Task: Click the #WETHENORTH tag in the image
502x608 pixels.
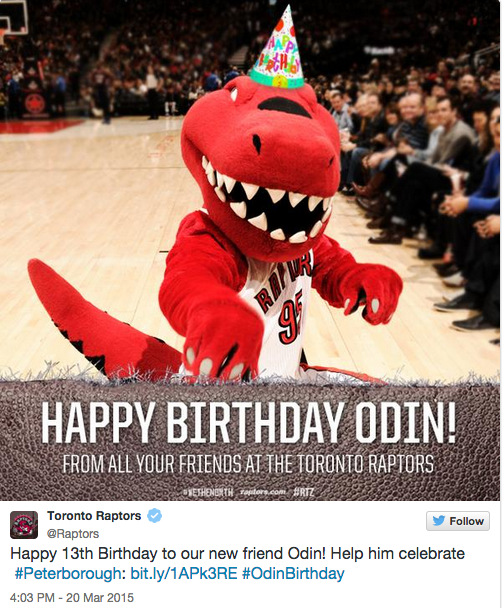Action: [208, 492]
